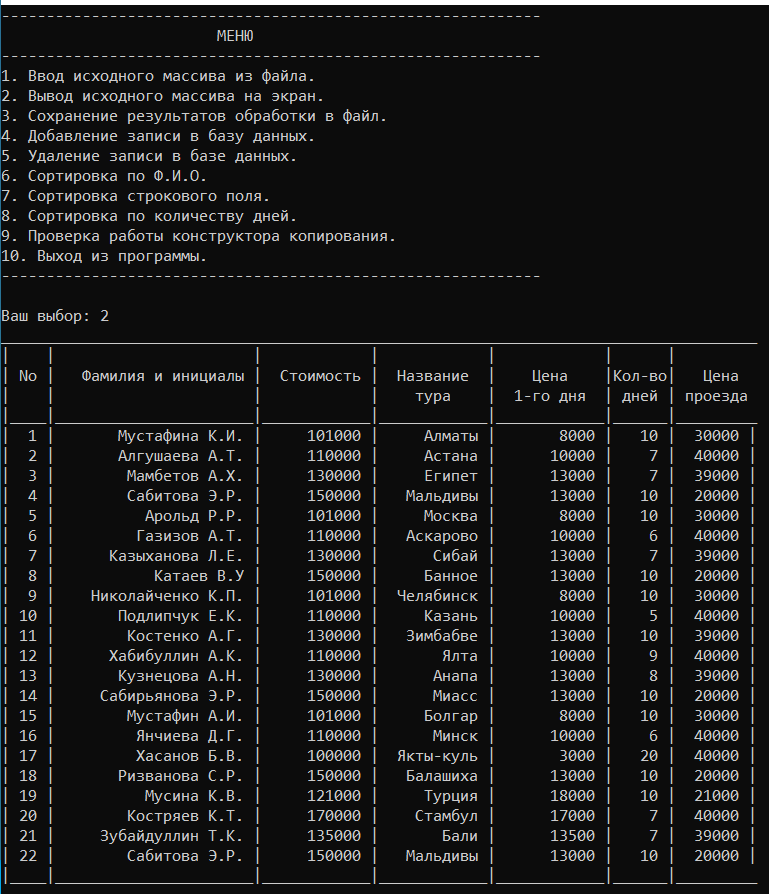
Task: Click name 'Хасанов Б.В.' in row 17
Action: pyautogui.click(x=189, y=755)
